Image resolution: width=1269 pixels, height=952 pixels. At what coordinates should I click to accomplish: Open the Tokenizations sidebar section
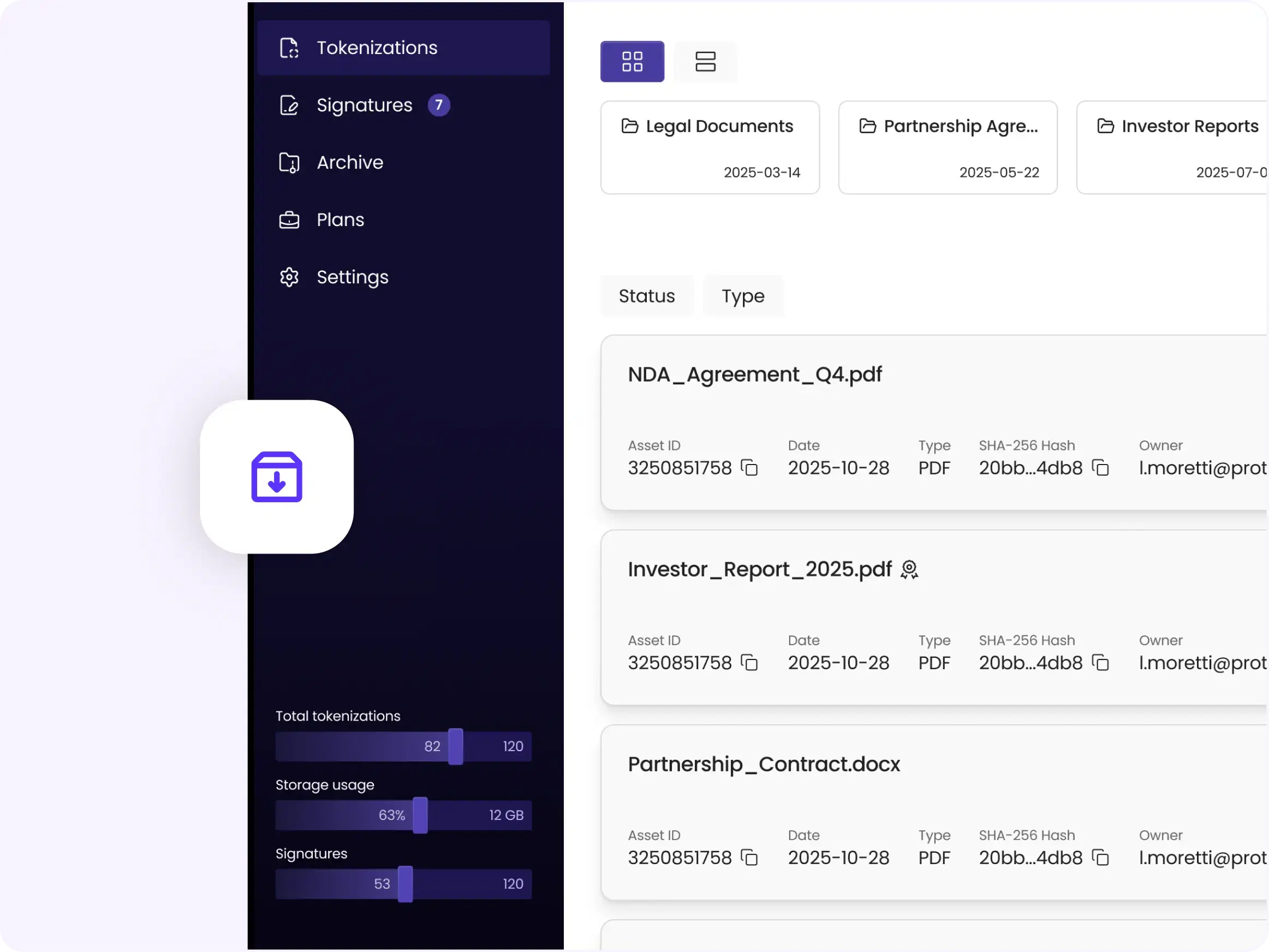tap(403, 47)
